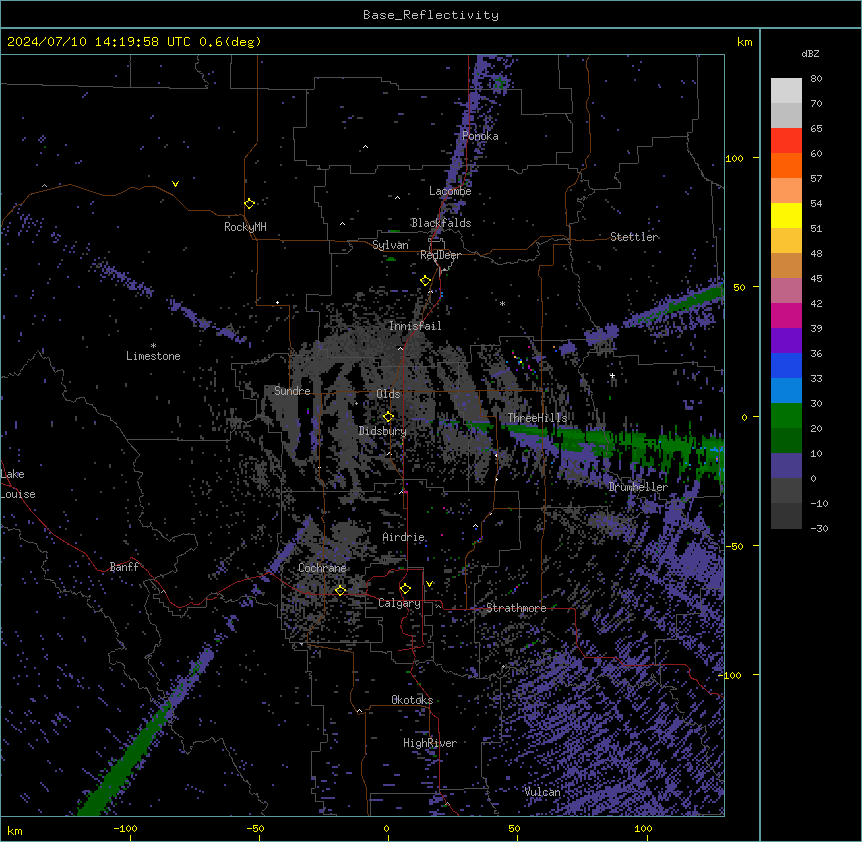The height and width of the screenshot is (842, 862).
Task: Click the Cochrane city label
Action: pos(322,568)
